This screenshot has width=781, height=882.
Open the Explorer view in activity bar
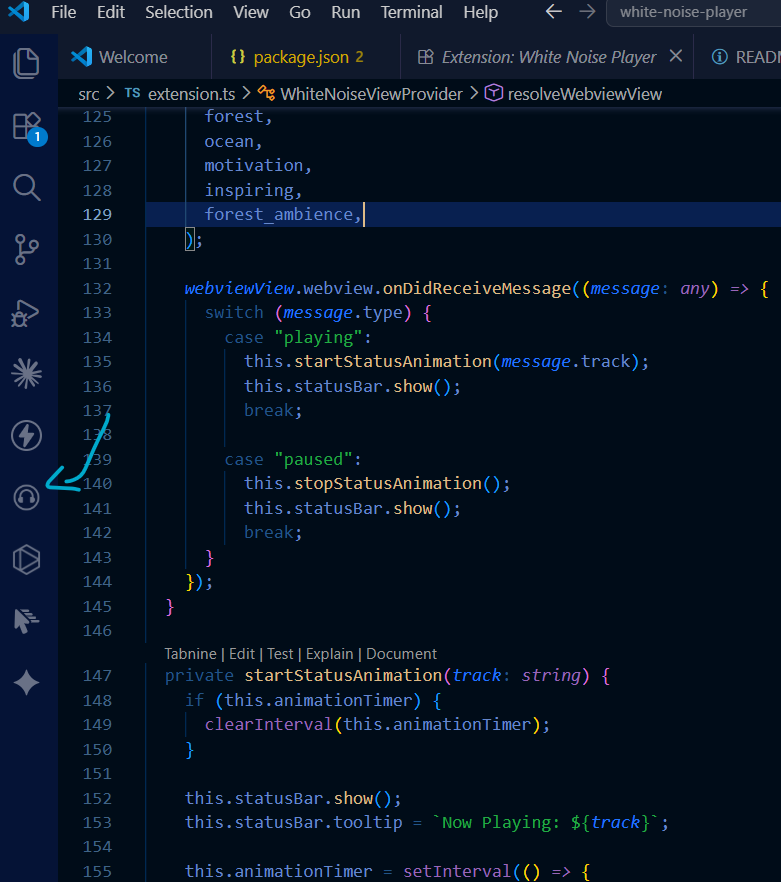[x=26, y=63]
